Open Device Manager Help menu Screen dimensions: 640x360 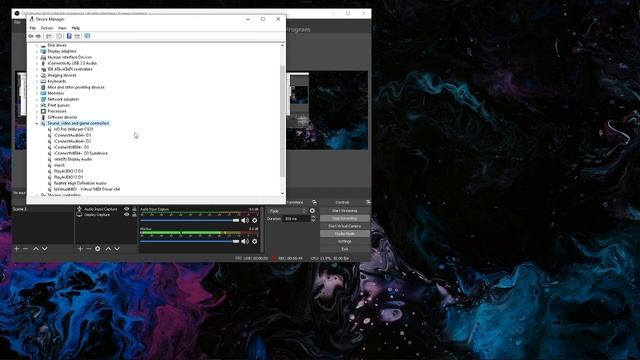click(76, 28)
